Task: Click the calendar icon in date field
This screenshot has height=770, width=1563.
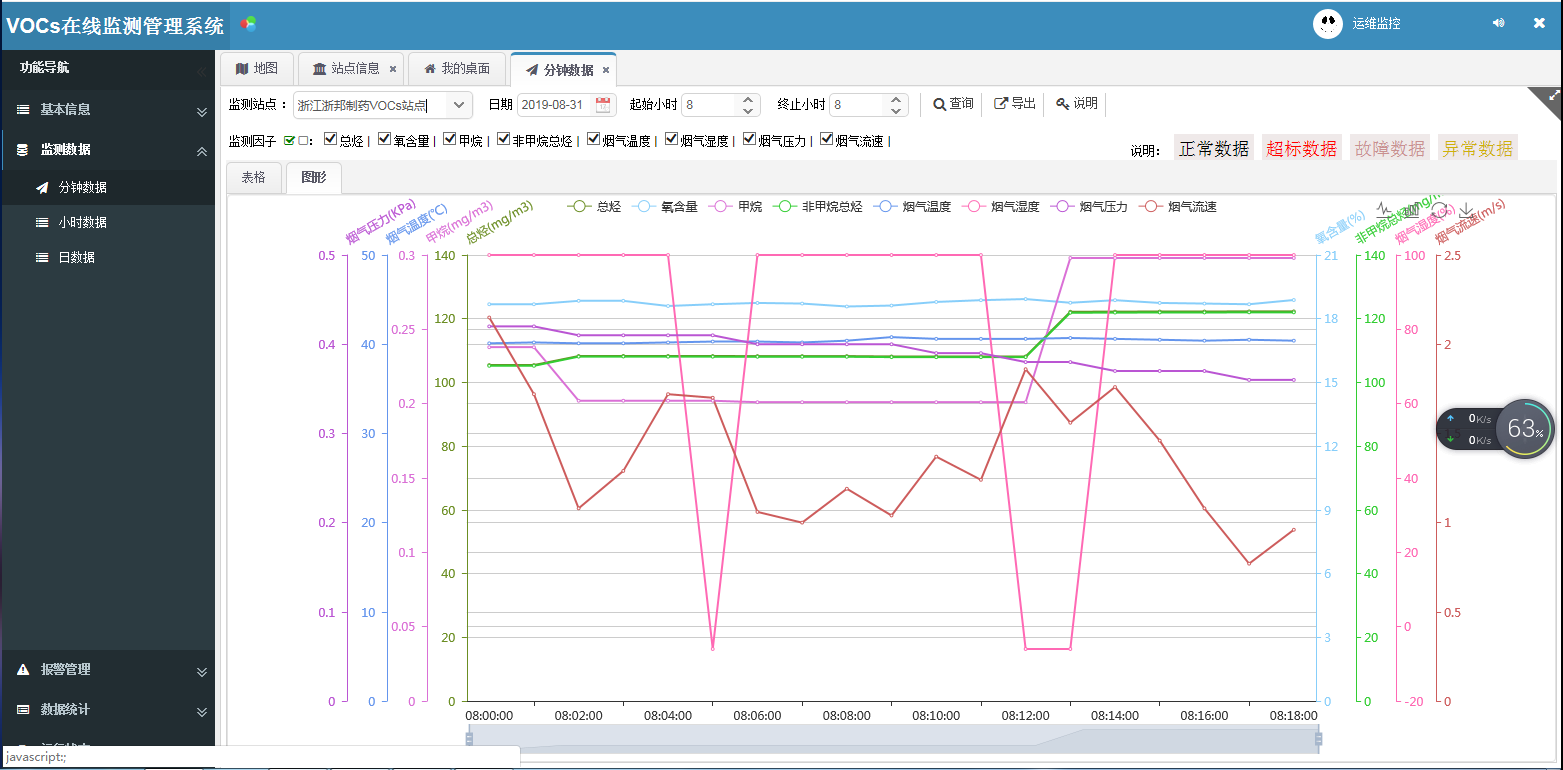Action: (603, 104)
